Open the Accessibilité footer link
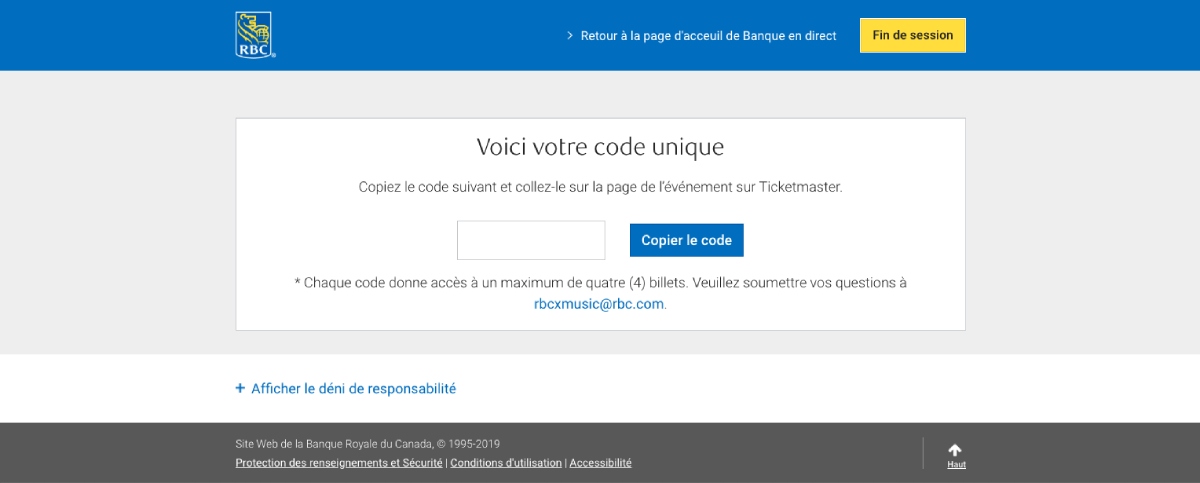Screen dimensions: 1200x483 point(601,463)
